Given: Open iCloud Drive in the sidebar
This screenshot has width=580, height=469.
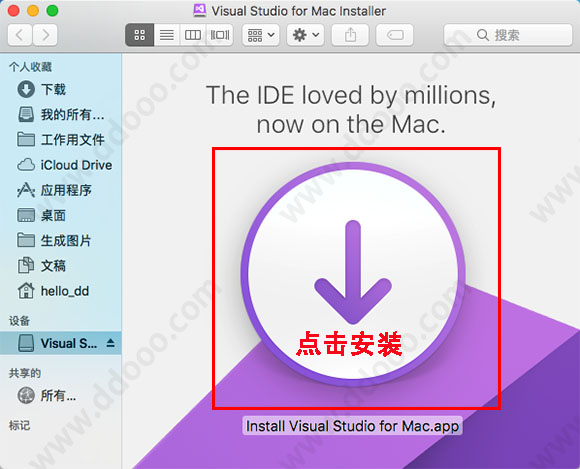Looking at the screenshot, I should [61, 165].
